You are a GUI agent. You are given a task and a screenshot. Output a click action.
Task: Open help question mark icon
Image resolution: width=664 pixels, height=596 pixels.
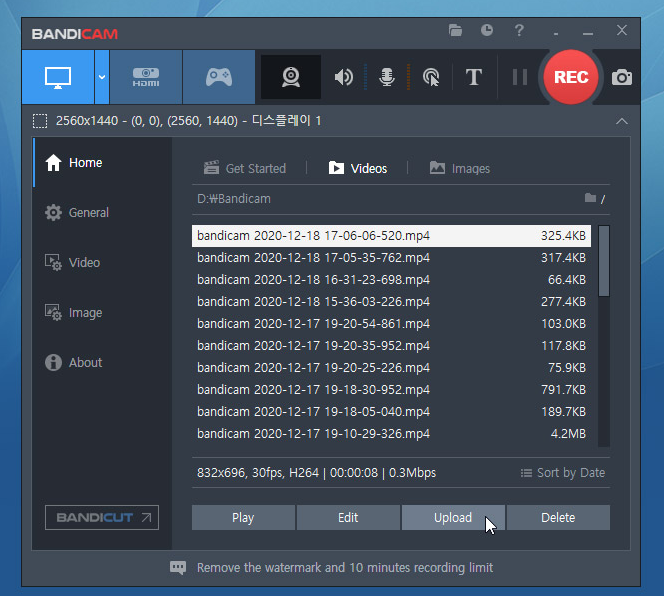[x=519, y=30]
